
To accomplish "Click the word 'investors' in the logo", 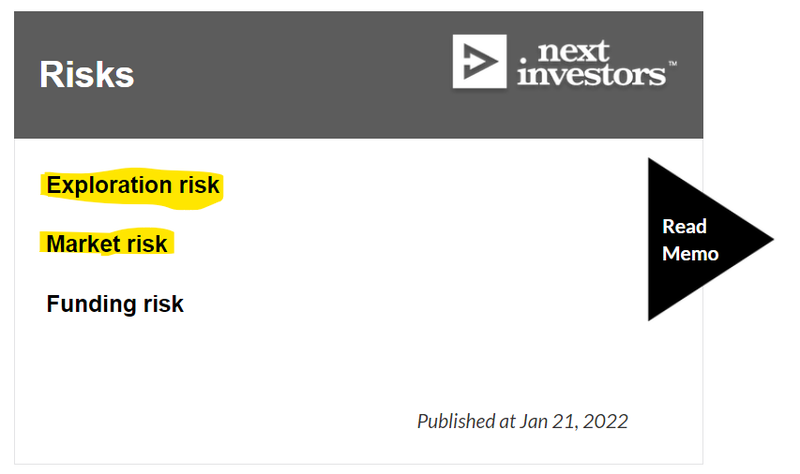I will (591, 74).
